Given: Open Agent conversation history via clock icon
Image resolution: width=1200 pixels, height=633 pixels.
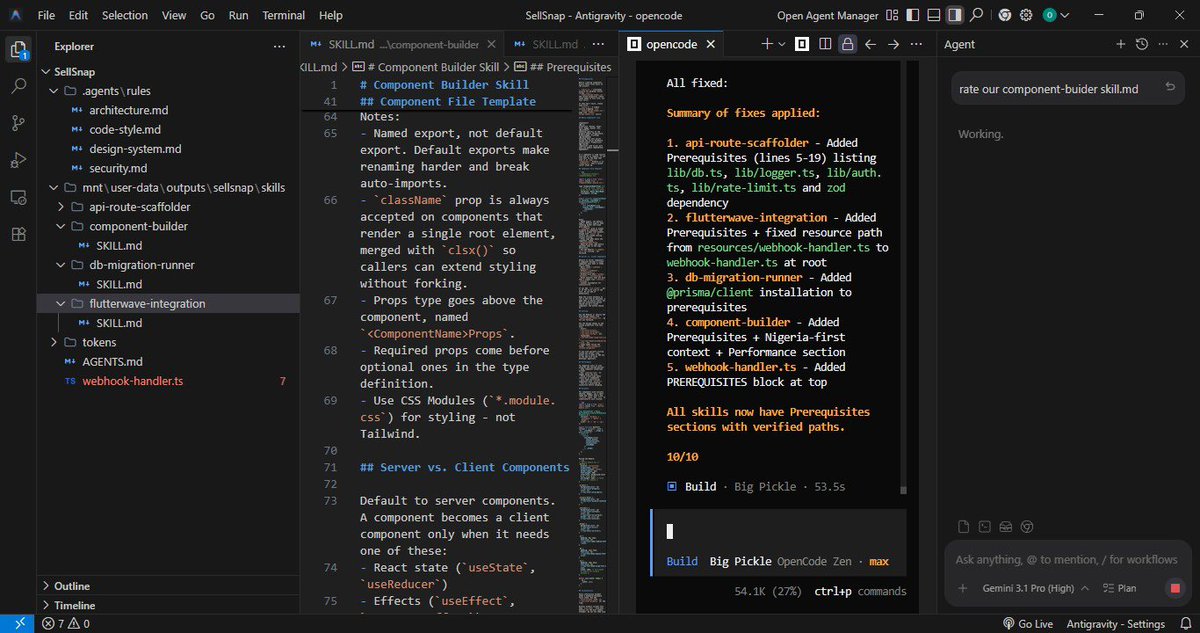Looking at the screenshot, I should coord(1142,44).
